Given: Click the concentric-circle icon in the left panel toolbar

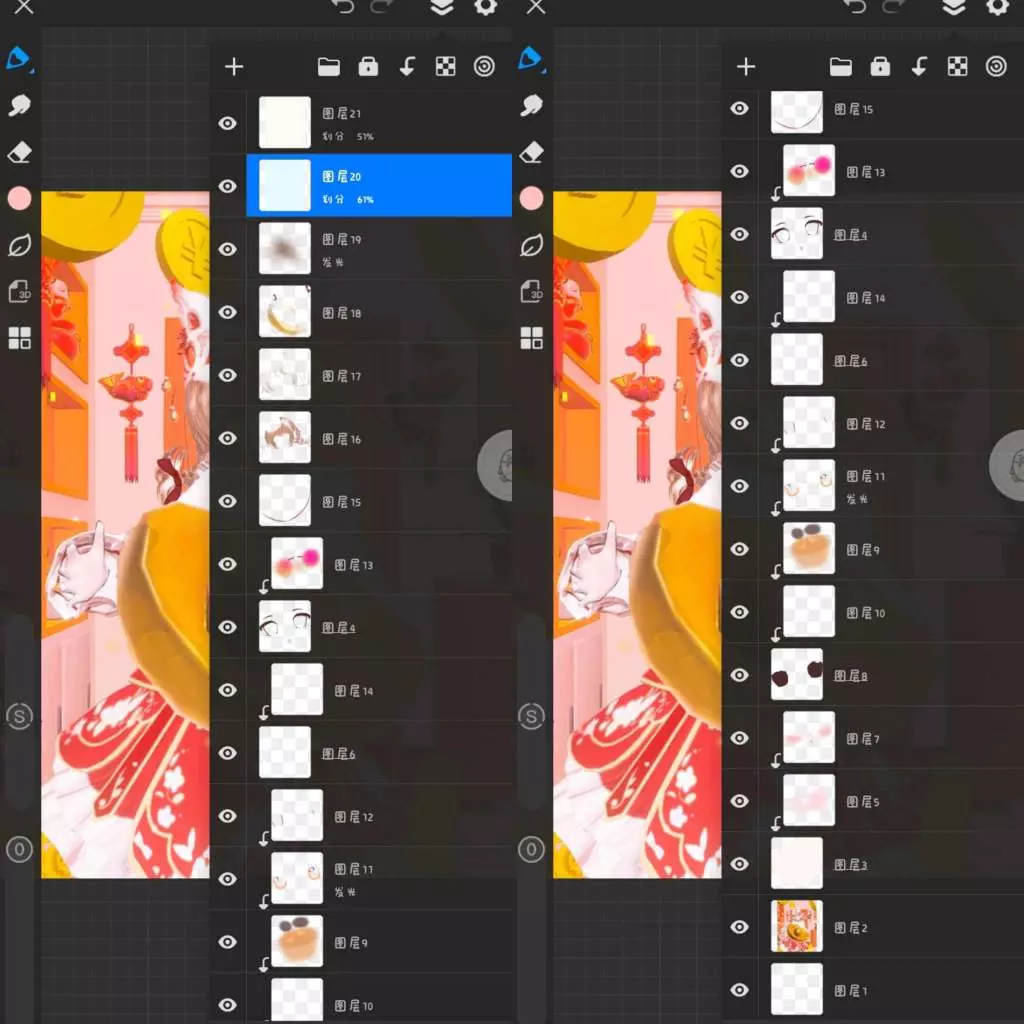Looking at the screenshot, I should pos(484,67).
